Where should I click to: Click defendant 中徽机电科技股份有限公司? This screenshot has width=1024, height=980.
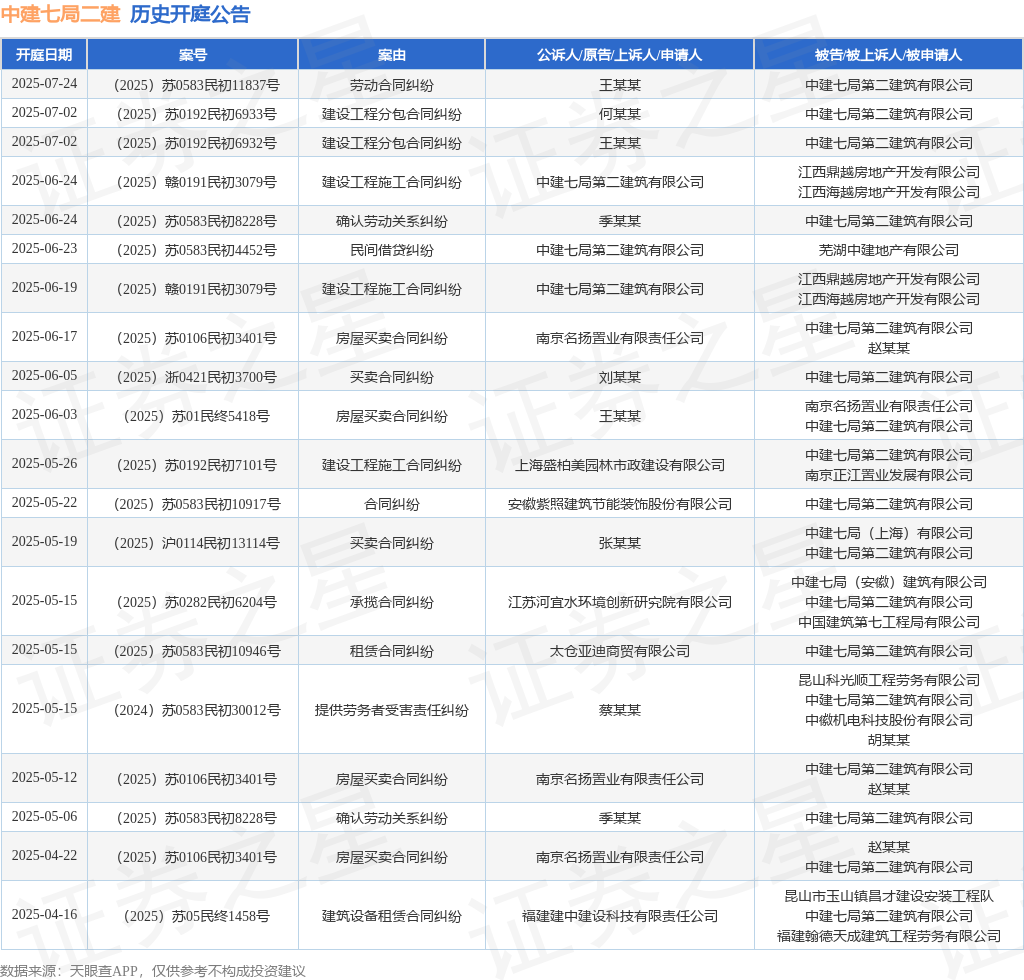[x=888, y=720]
